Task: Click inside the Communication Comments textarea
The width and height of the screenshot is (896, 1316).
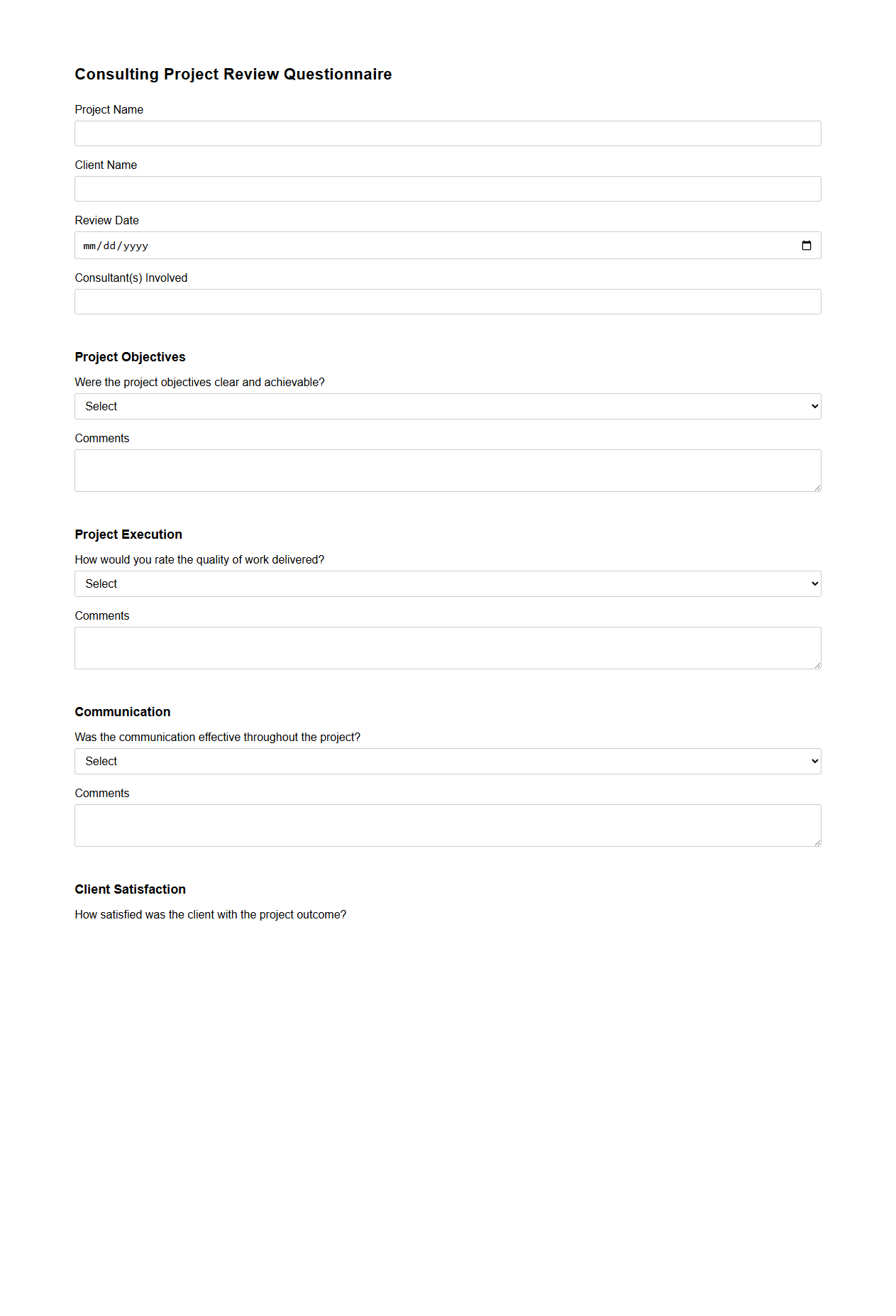Action: [447, 823]
